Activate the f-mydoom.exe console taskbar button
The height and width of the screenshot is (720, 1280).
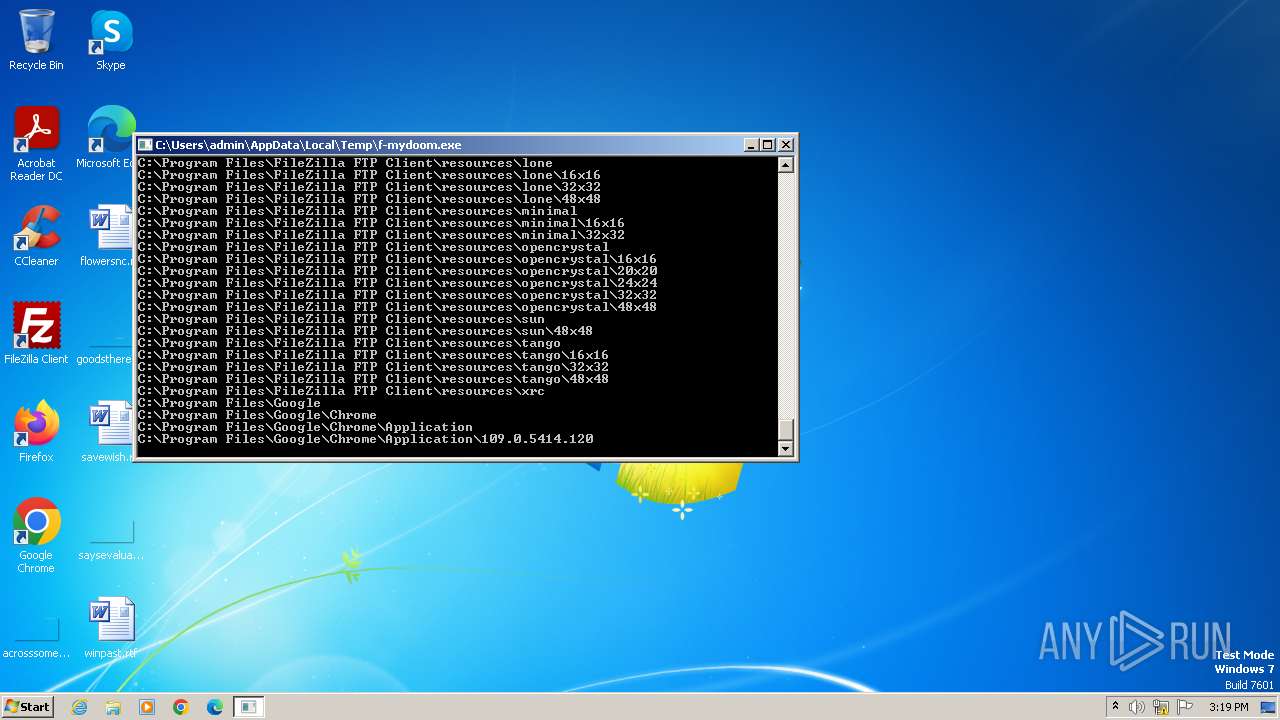248,707
